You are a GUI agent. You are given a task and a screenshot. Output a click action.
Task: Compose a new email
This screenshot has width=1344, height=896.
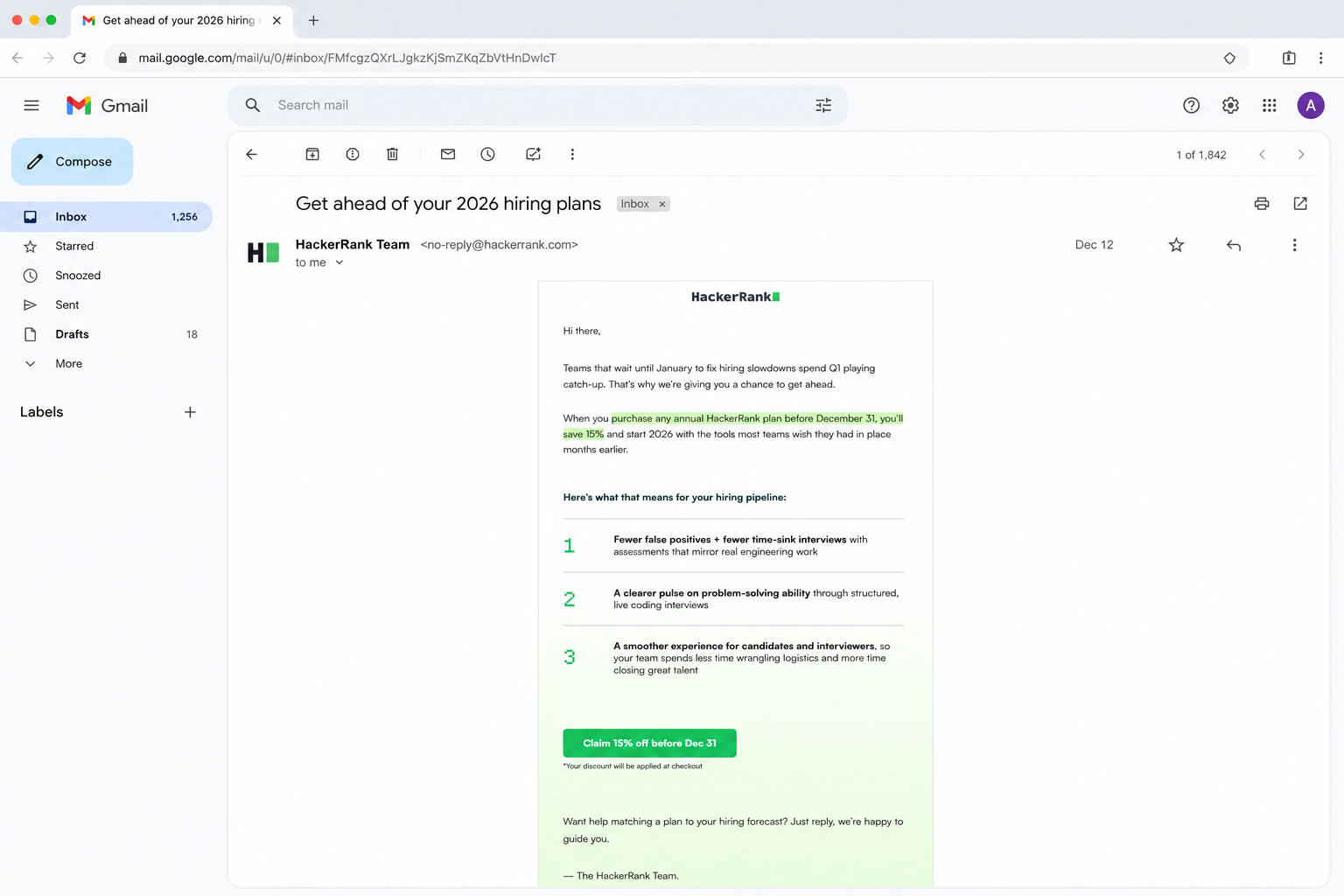point(72,161)
